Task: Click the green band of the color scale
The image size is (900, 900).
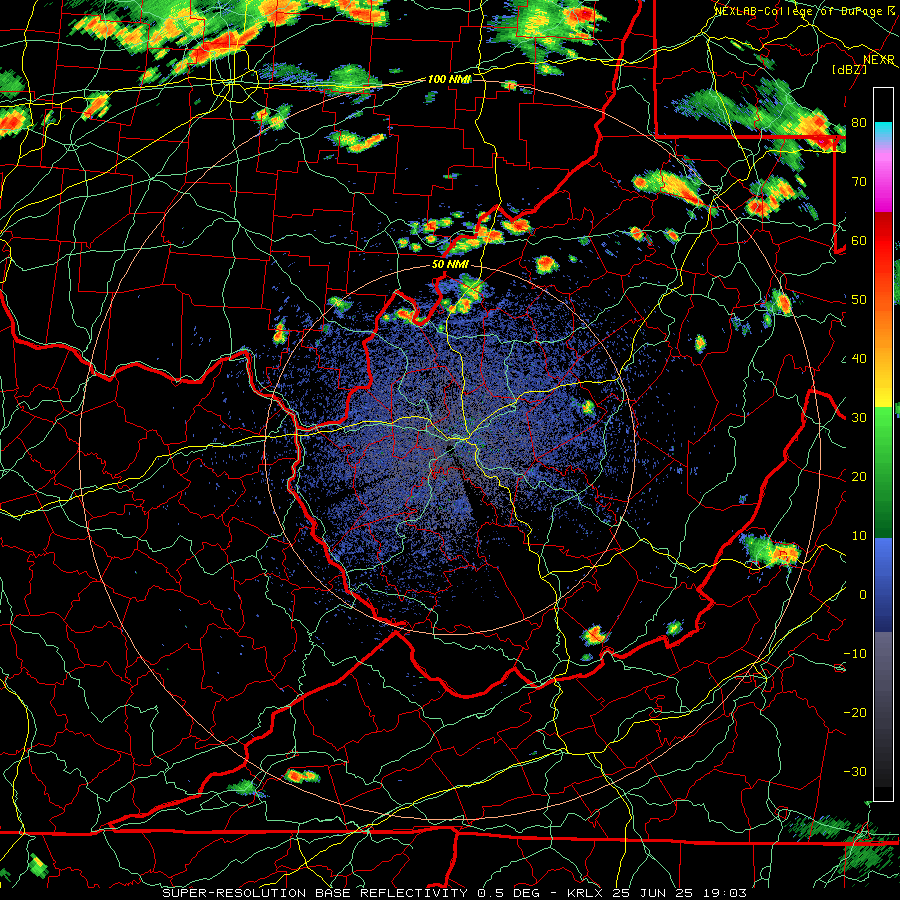Action: 883,472
